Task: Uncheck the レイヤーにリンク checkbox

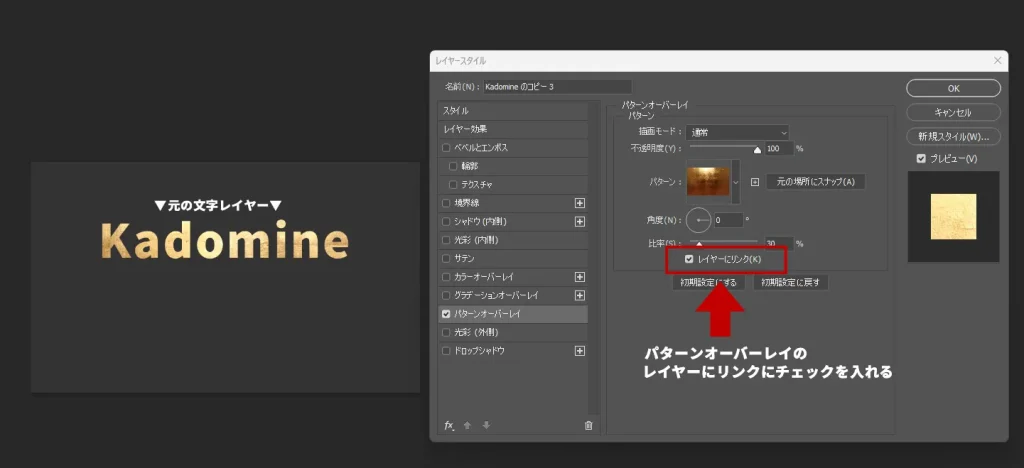Action: [689, 260]
